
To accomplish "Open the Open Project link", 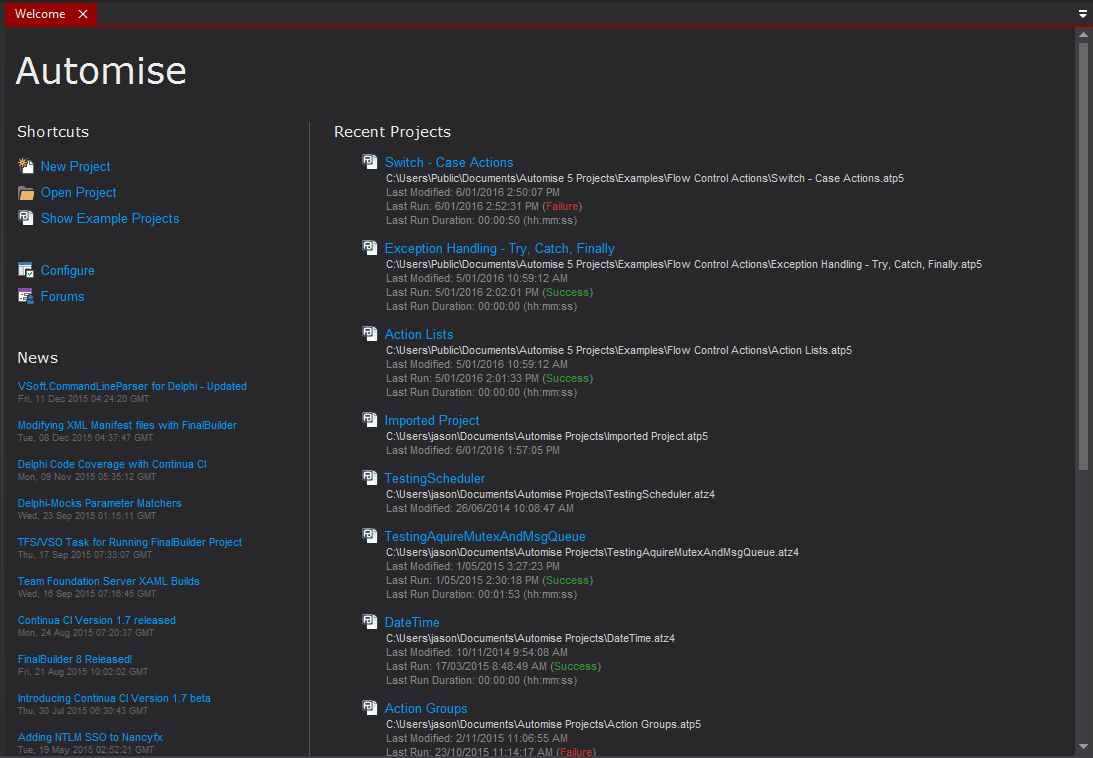I will tap(79, 192).
